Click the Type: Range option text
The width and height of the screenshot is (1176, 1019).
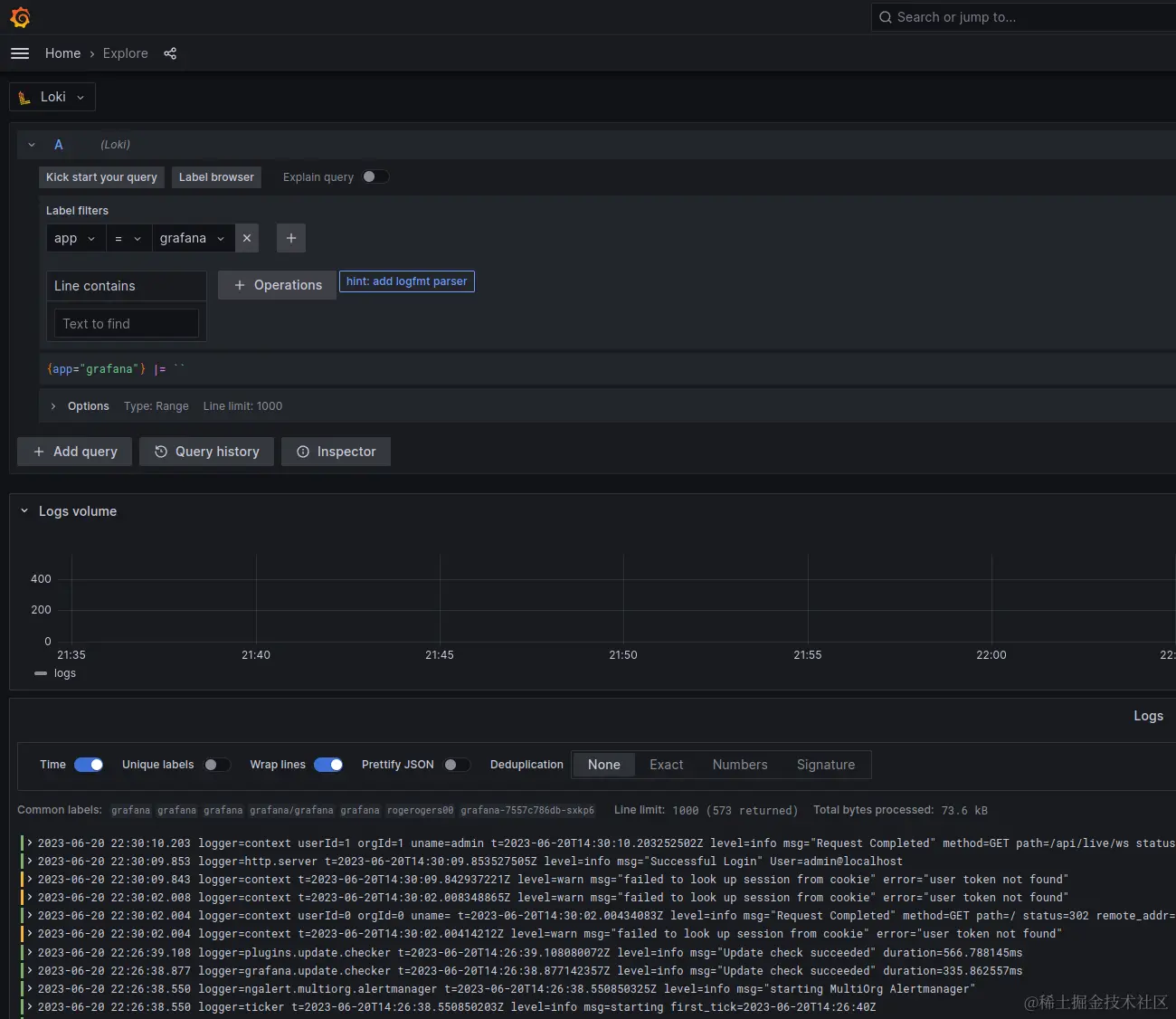pyautogui.click(x=156, y=406)
